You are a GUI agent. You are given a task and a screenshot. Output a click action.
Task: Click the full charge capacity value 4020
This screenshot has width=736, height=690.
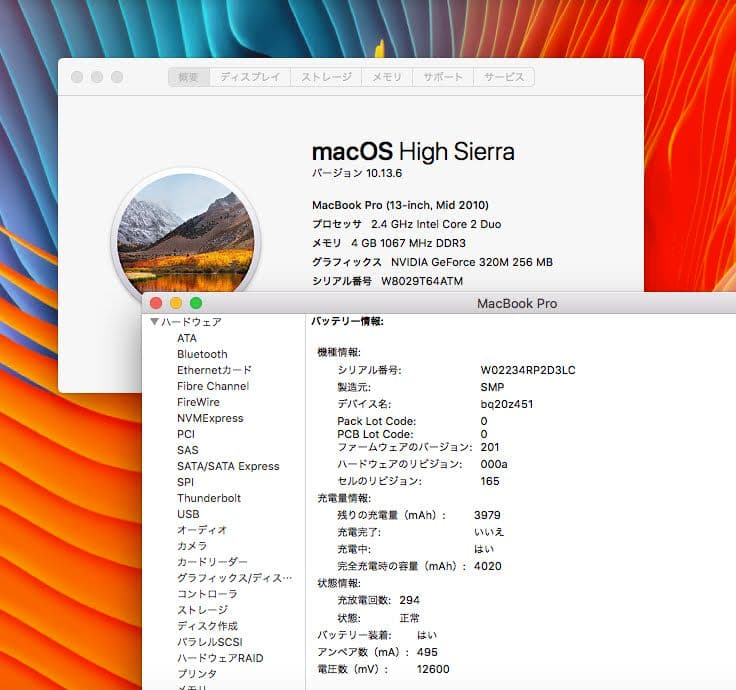(x=488, y=566)
